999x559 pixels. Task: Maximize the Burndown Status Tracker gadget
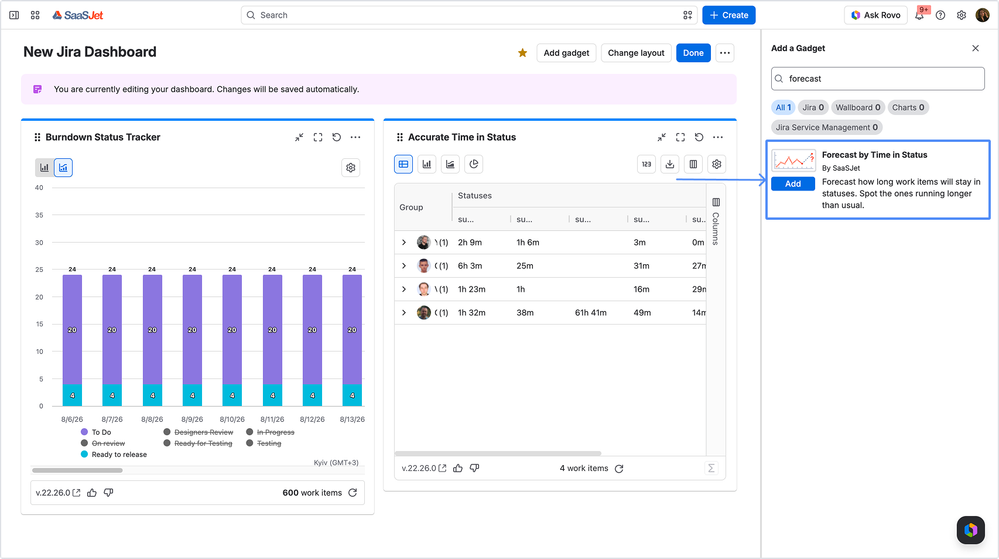(318, 137)
